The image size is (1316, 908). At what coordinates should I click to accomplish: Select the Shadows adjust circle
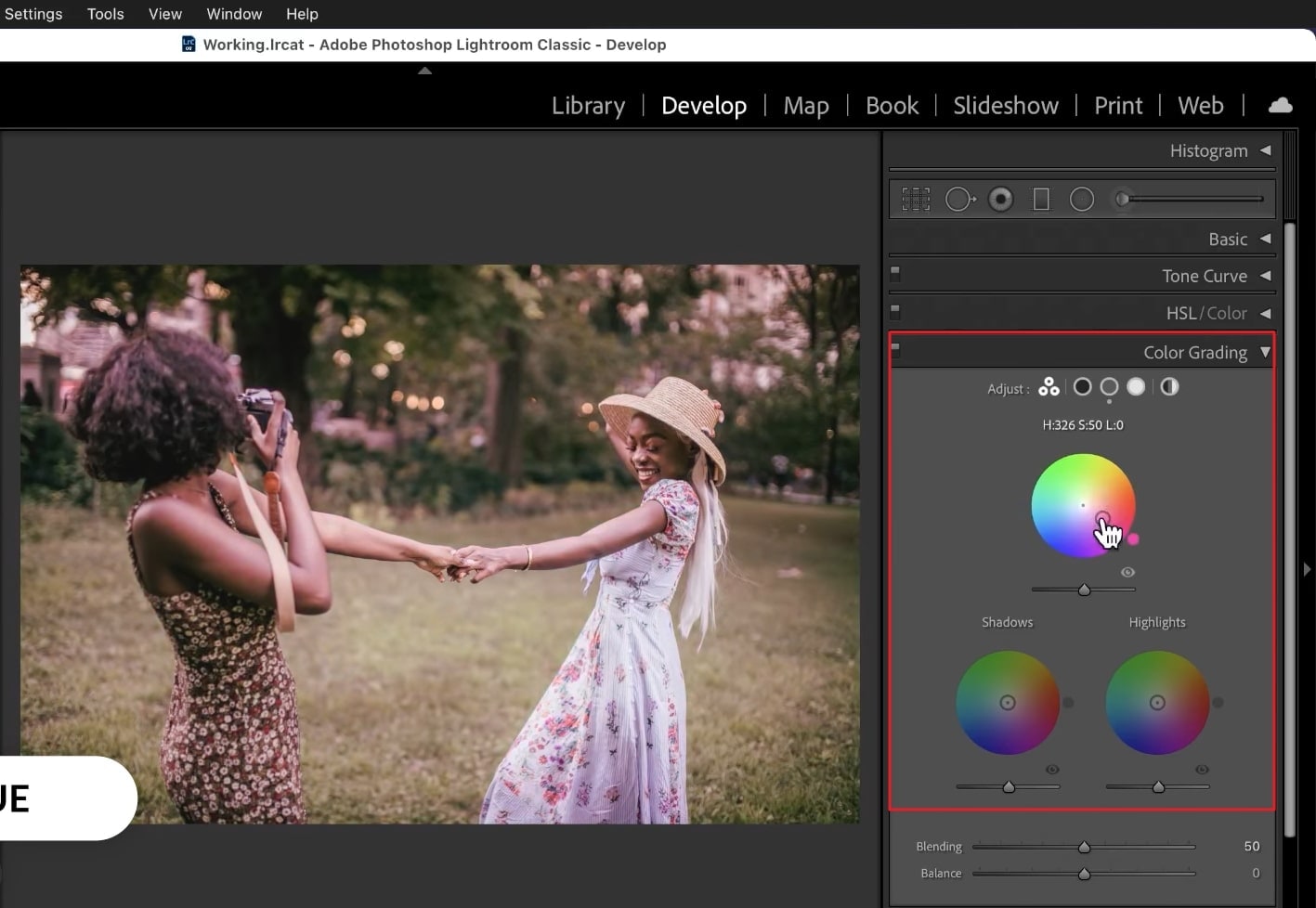pos(1082,387)
